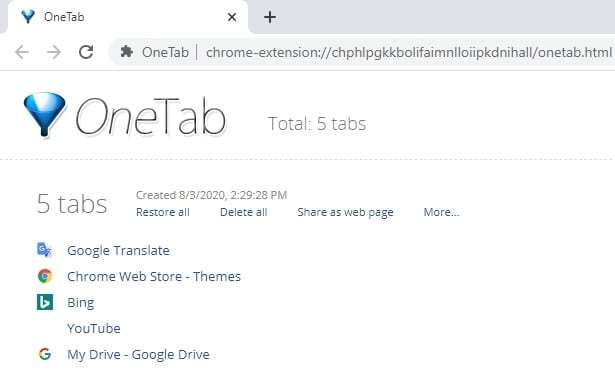Click the 5 tabs group title
The image size is (615, 382).
72,204
